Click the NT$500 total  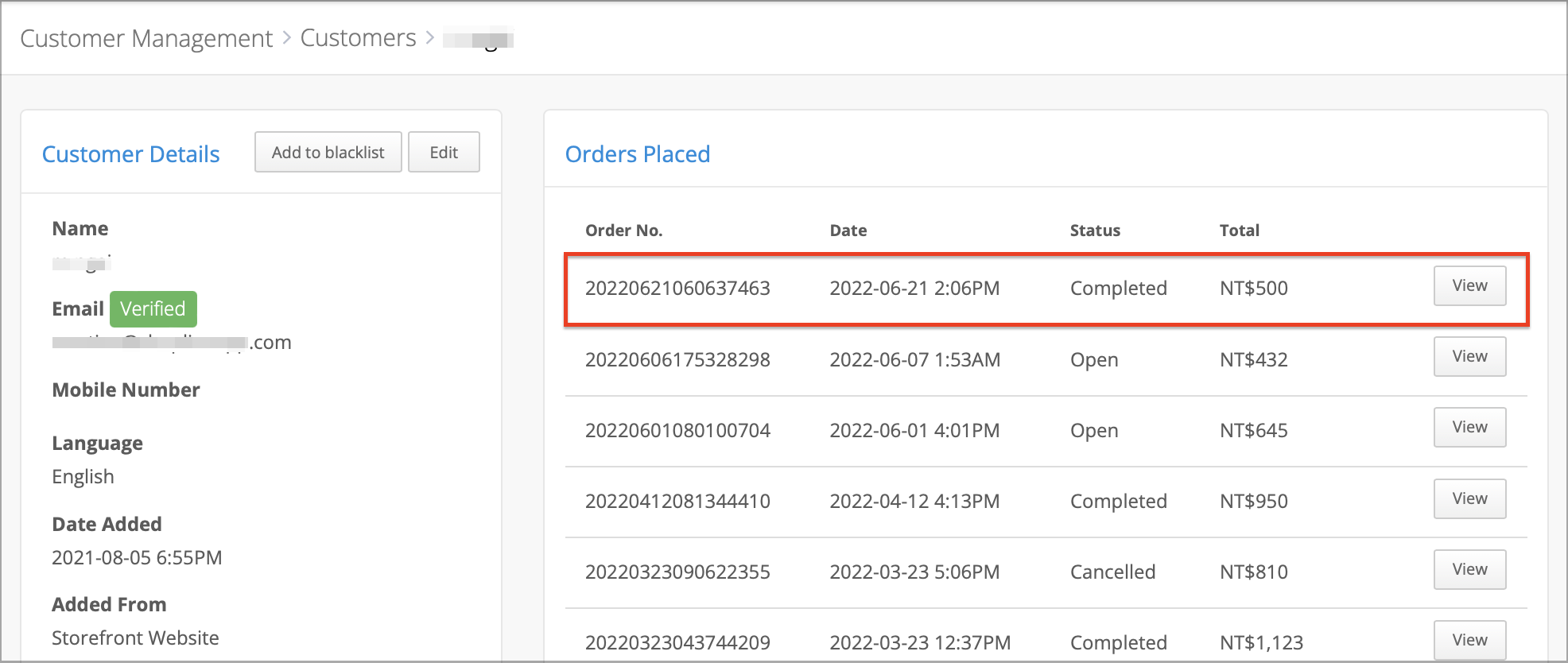(1254, 288)
